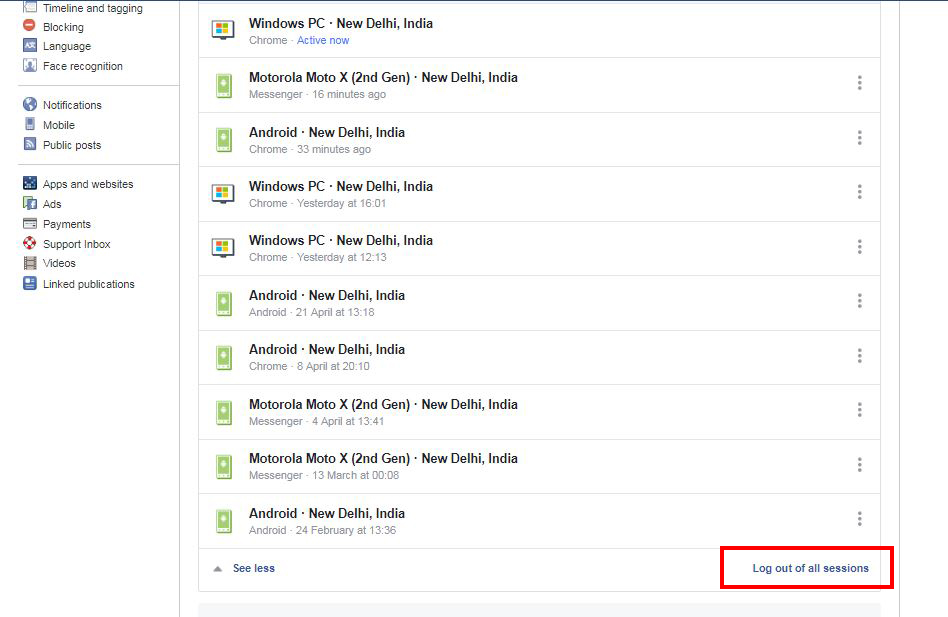Open options for Android session 24 February
This screenshot has width=948, height=617.
859,519
